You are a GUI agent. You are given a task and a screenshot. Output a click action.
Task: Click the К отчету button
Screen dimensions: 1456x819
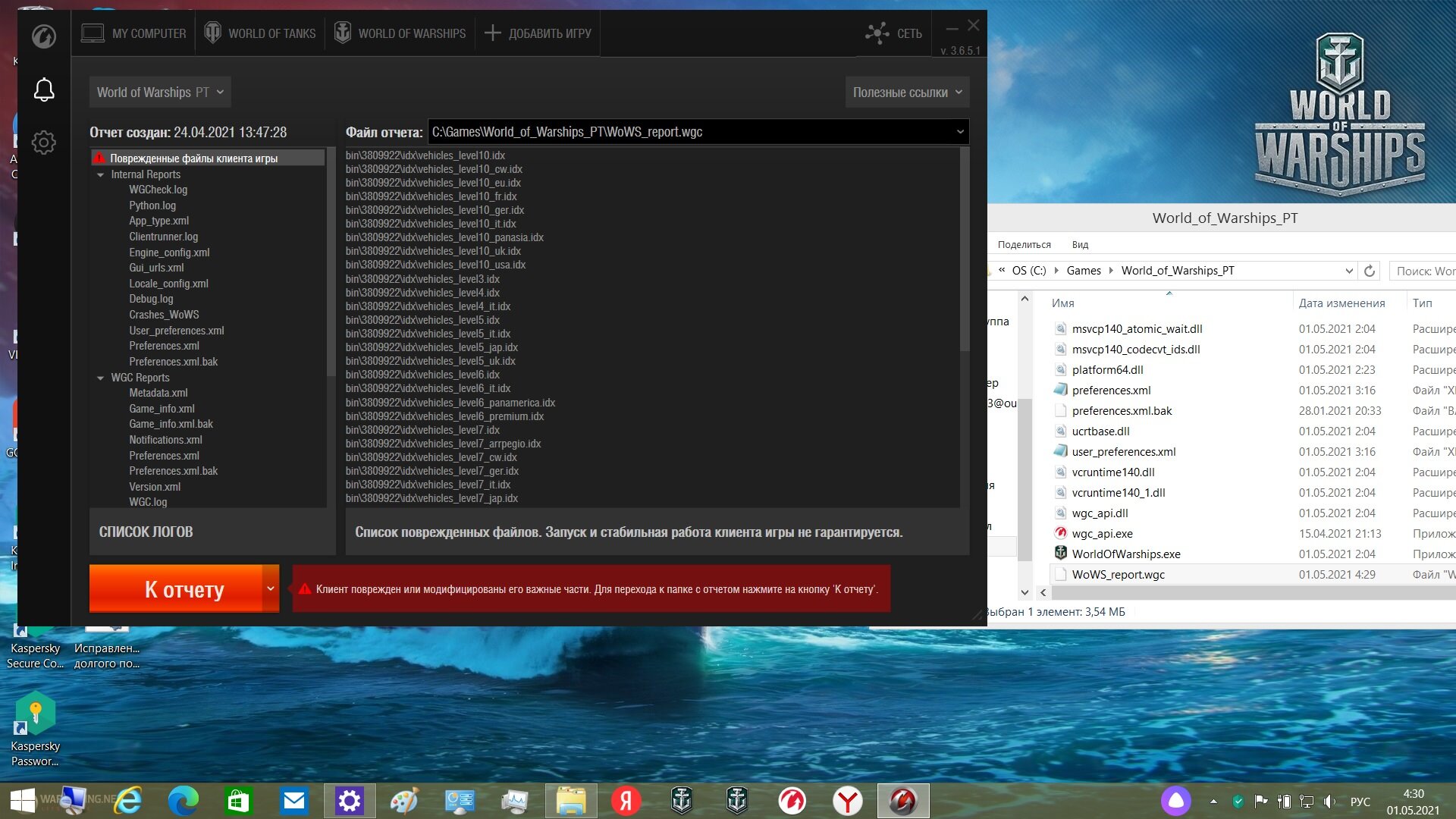pos(177,588)
